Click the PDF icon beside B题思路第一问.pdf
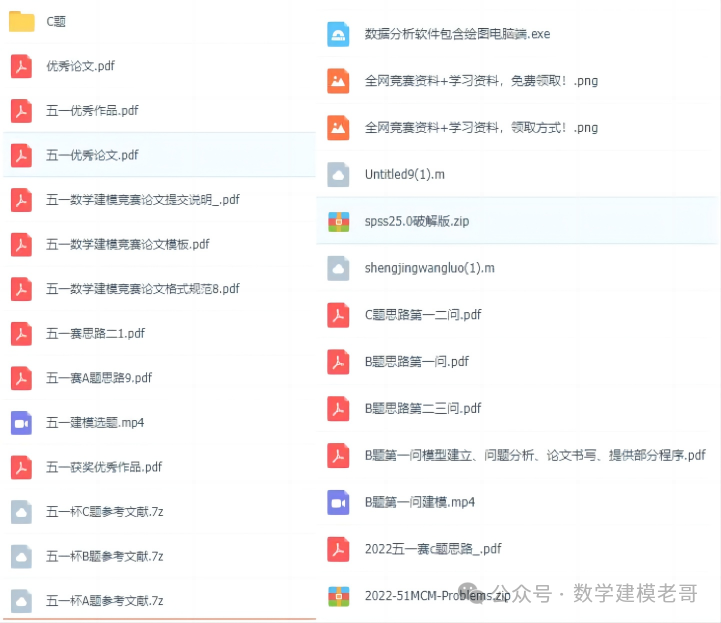721x623 pixels. pyautogui.click(x=338, y=362)
